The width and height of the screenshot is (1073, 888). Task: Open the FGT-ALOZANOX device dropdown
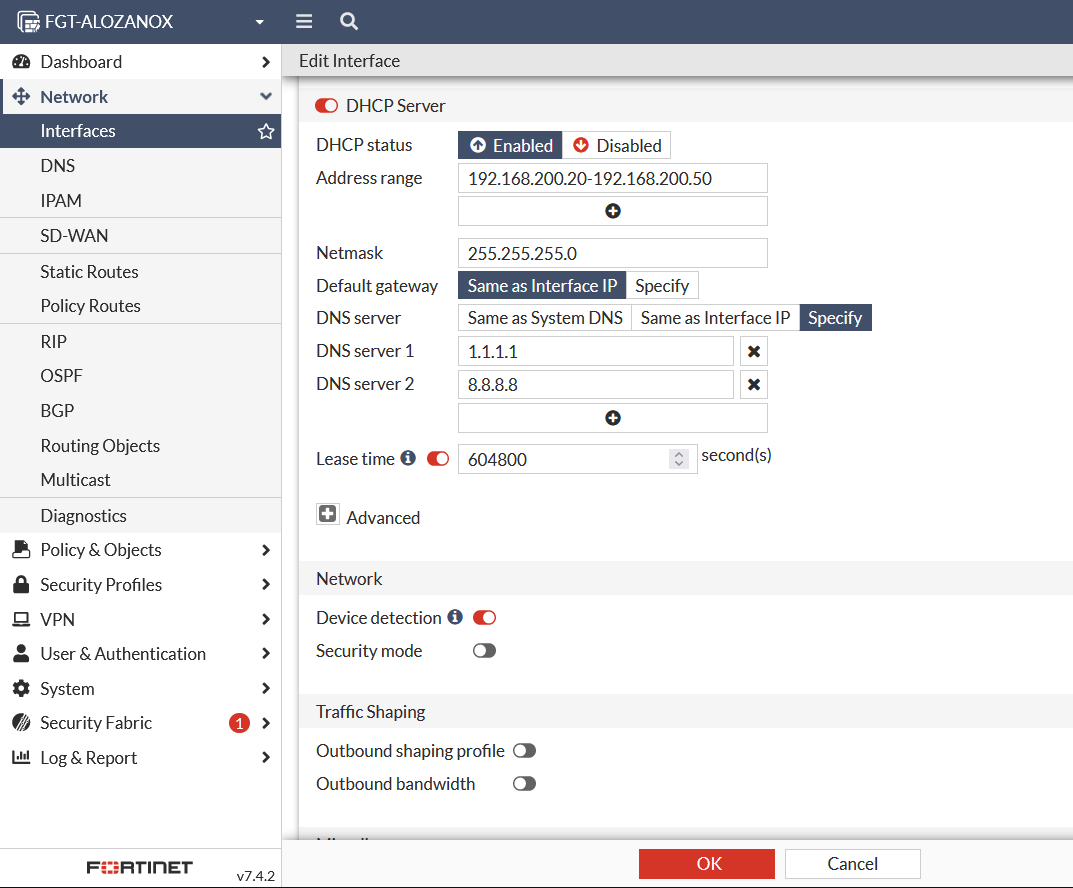(258, 21)
